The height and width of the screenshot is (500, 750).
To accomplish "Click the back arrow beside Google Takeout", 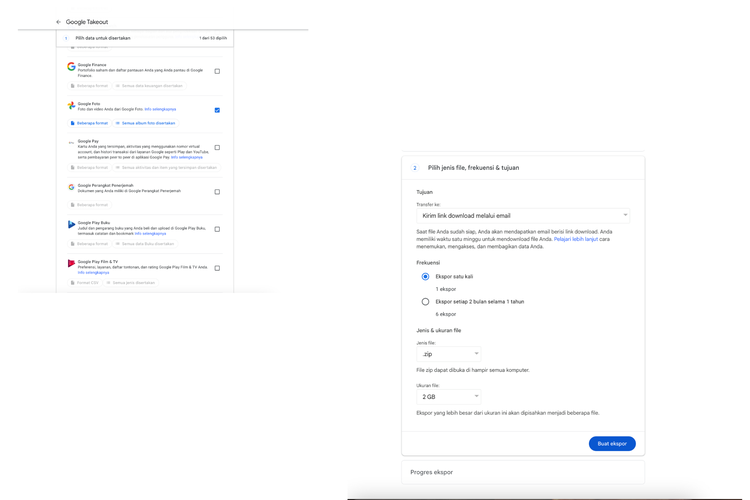I will 58,22.
